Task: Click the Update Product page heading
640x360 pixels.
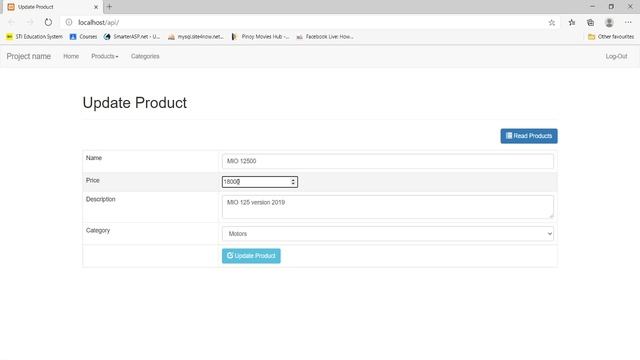Action: [x=135, y=103]
